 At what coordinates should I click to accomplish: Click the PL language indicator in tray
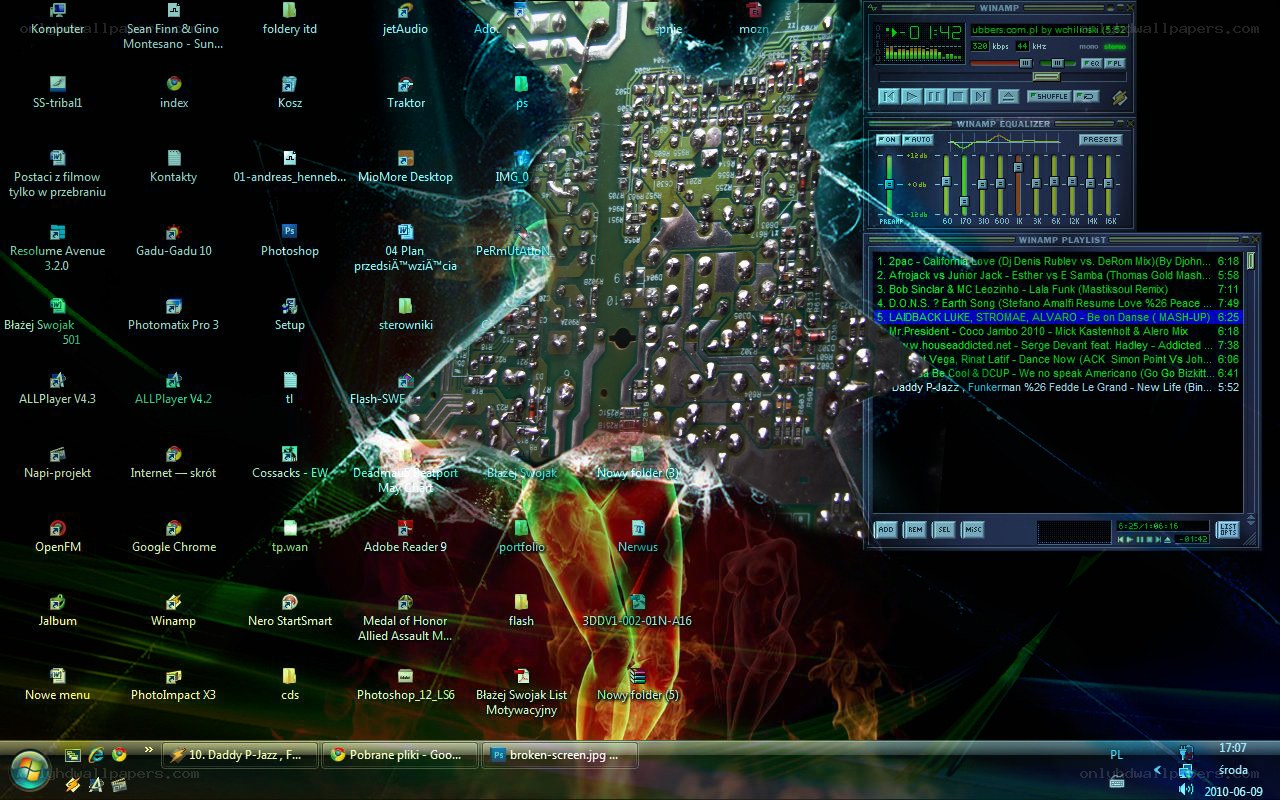click(x=1116, y=754)
